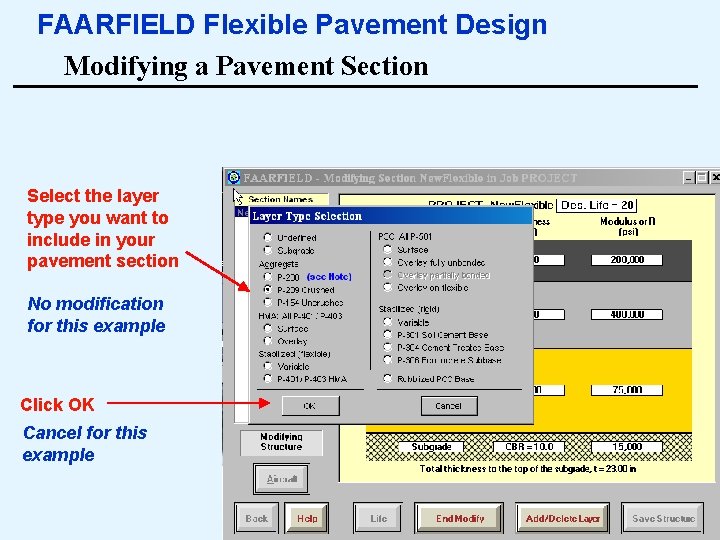Open the Help button

pyautogui.click(x=307, y=518)
